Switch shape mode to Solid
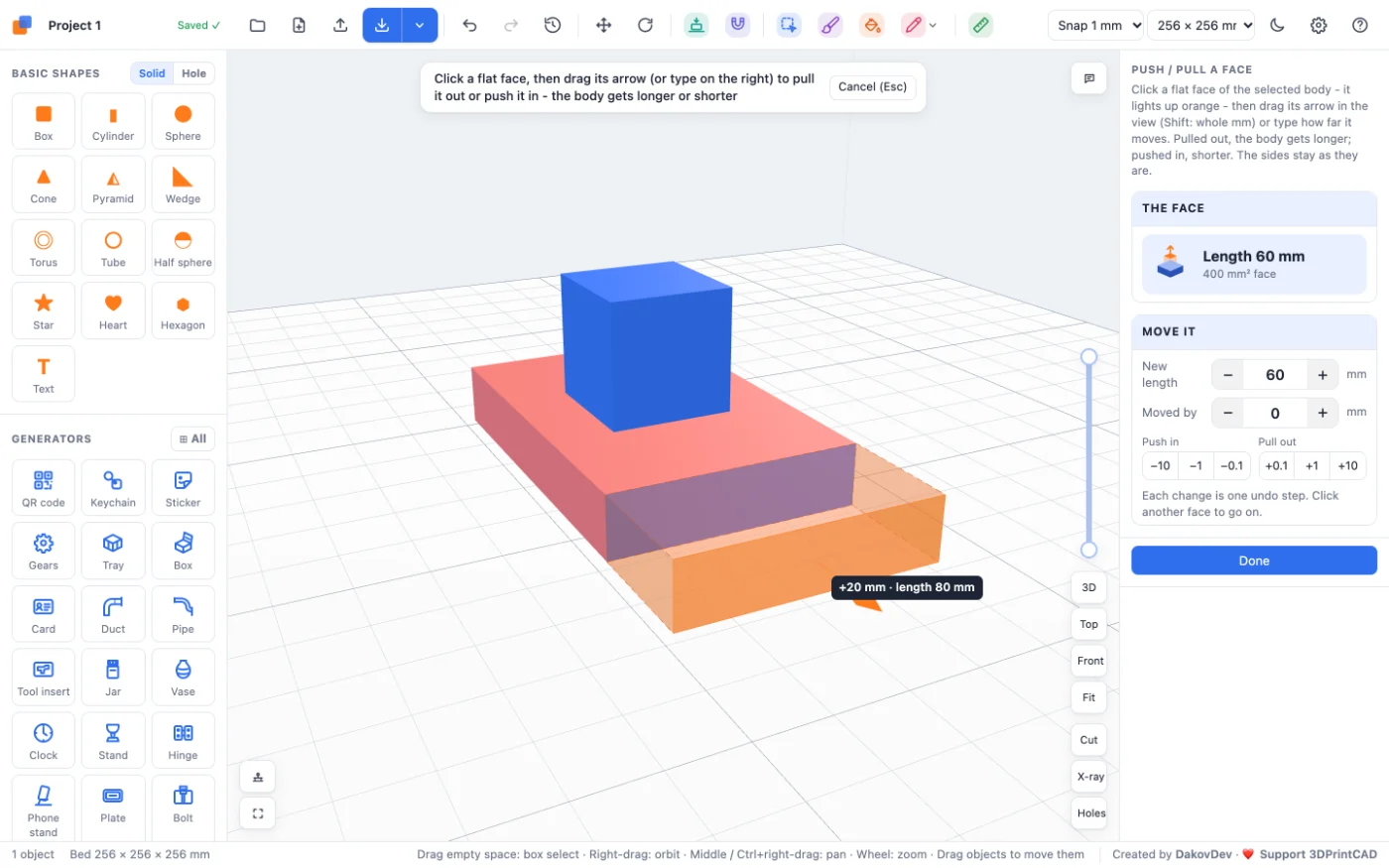This screenshot has width=1389, height=868. 152,73
